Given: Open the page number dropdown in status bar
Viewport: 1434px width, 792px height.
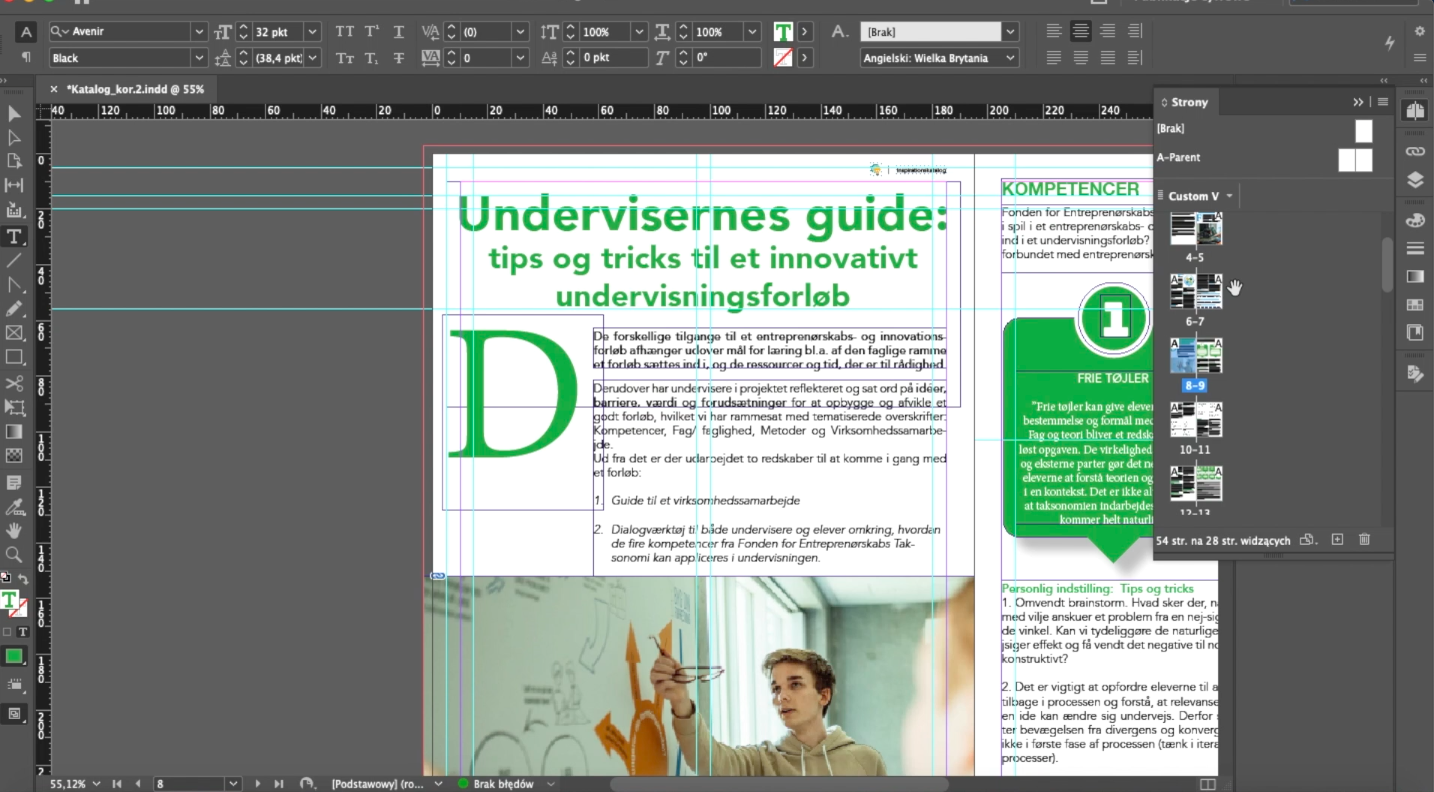Looking at the screenshot, I should pyautogui.click(x=234, y=784).
